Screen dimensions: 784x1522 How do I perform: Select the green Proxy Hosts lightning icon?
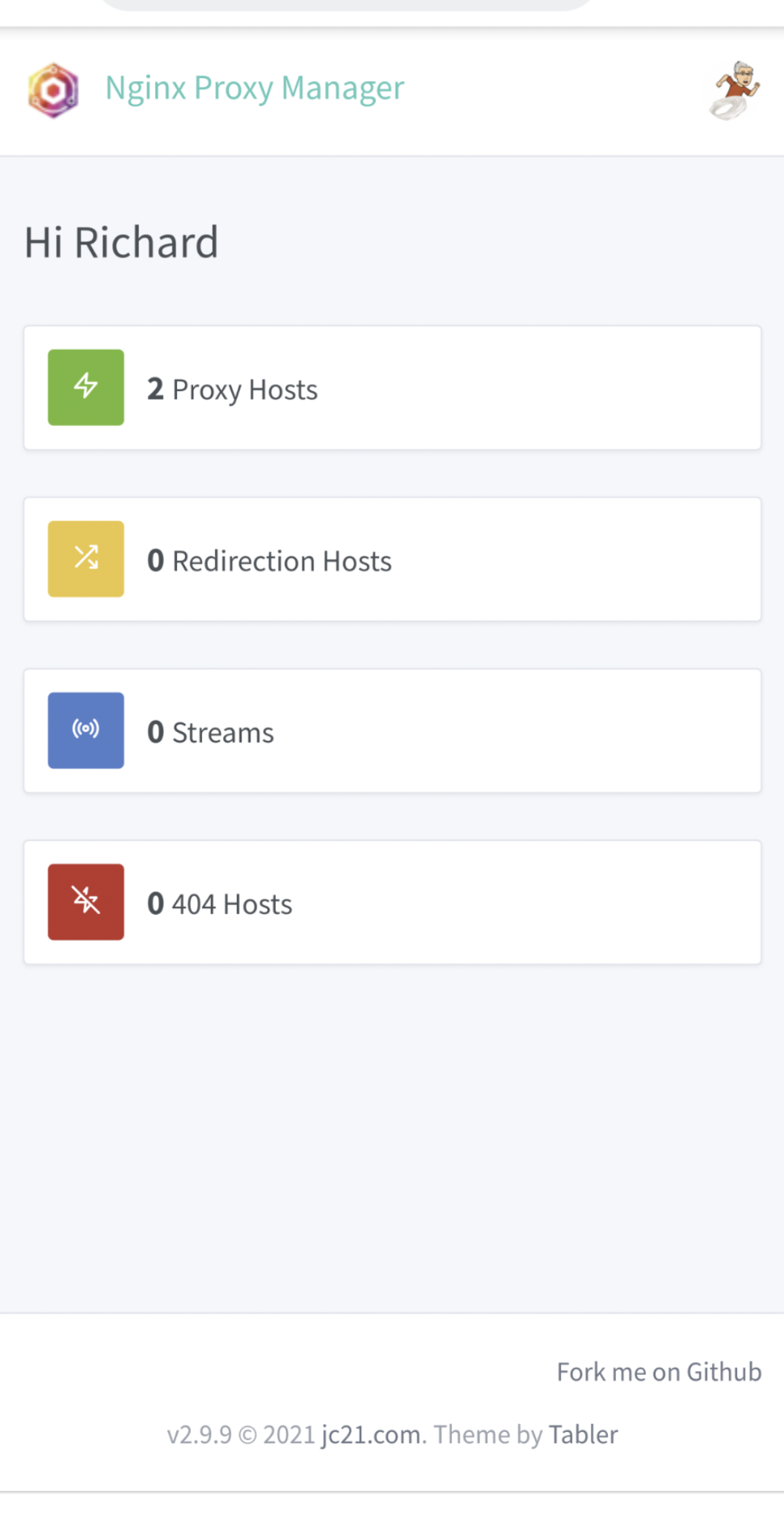[85, 387]
